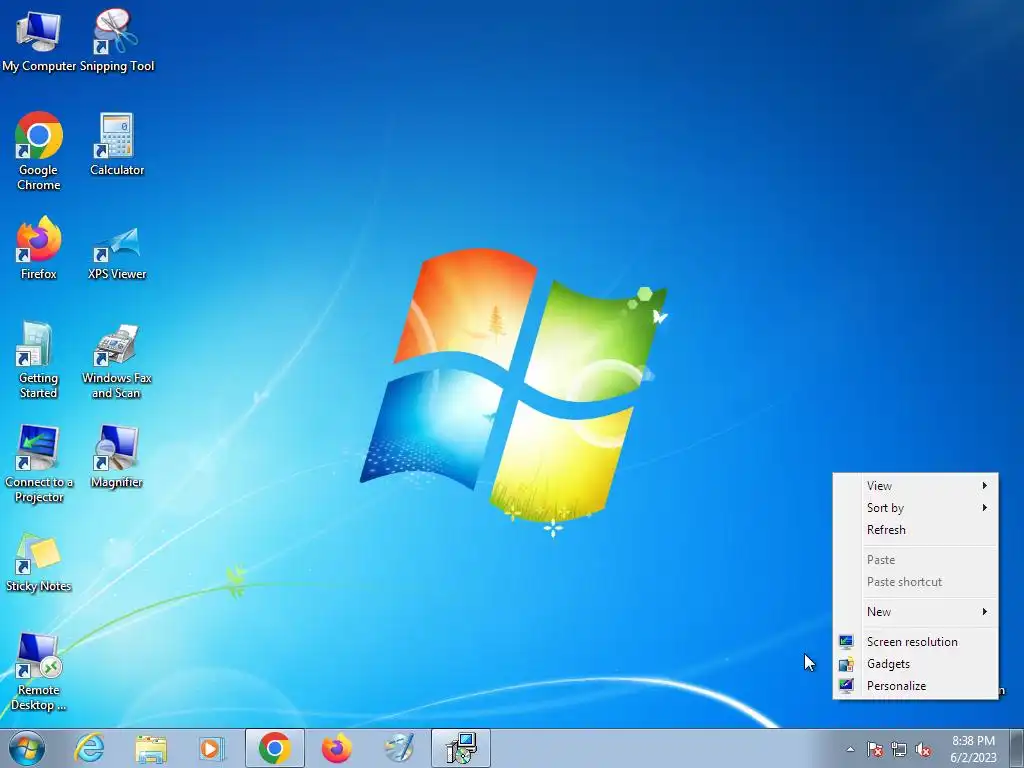Launch Internet Explorer from the taskbar
1024x768 pixels.
tap(89, 748)
